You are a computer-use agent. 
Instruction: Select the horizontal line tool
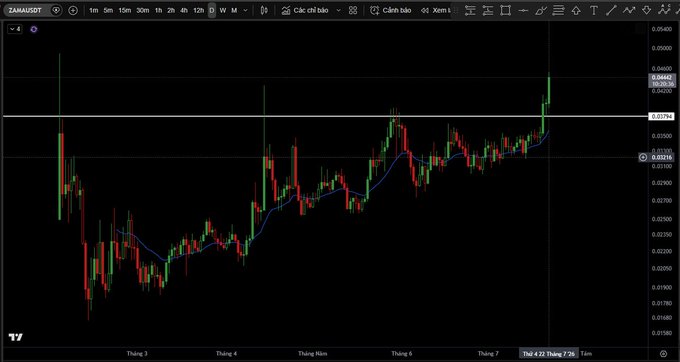523,10
